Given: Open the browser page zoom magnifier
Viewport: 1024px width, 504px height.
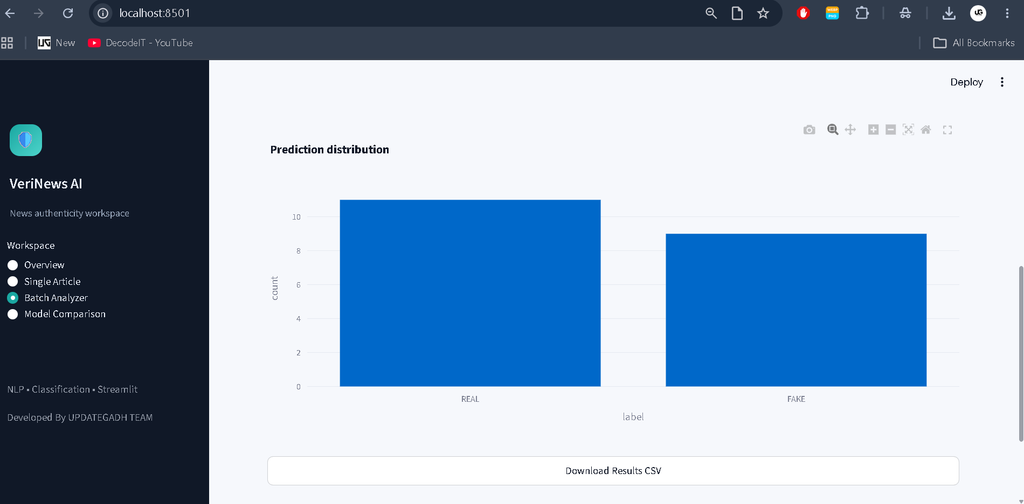Looking at the screenshot, I should [711, 13].
